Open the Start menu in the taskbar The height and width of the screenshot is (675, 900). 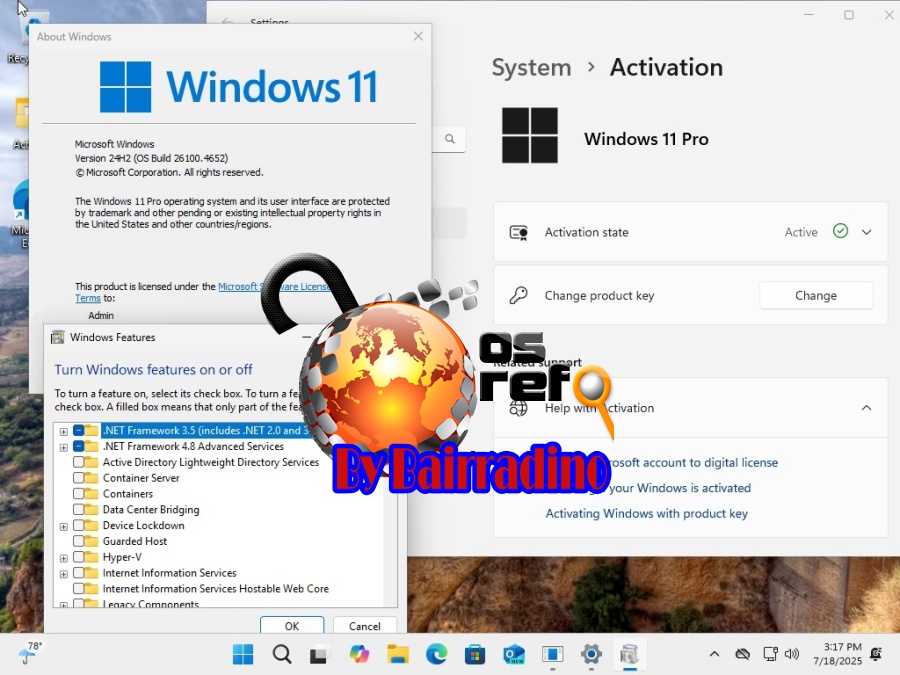coord(243,654)
